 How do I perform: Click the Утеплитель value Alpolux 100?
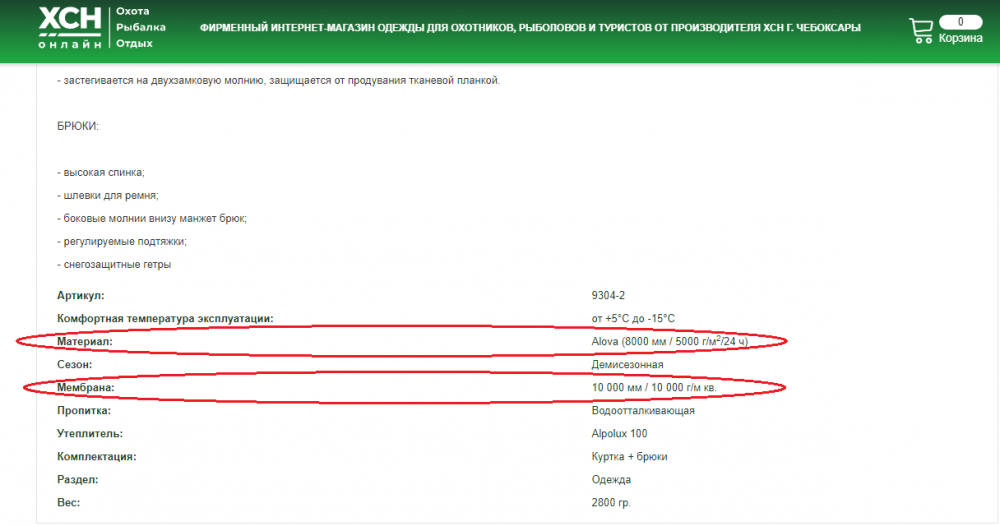620,433
